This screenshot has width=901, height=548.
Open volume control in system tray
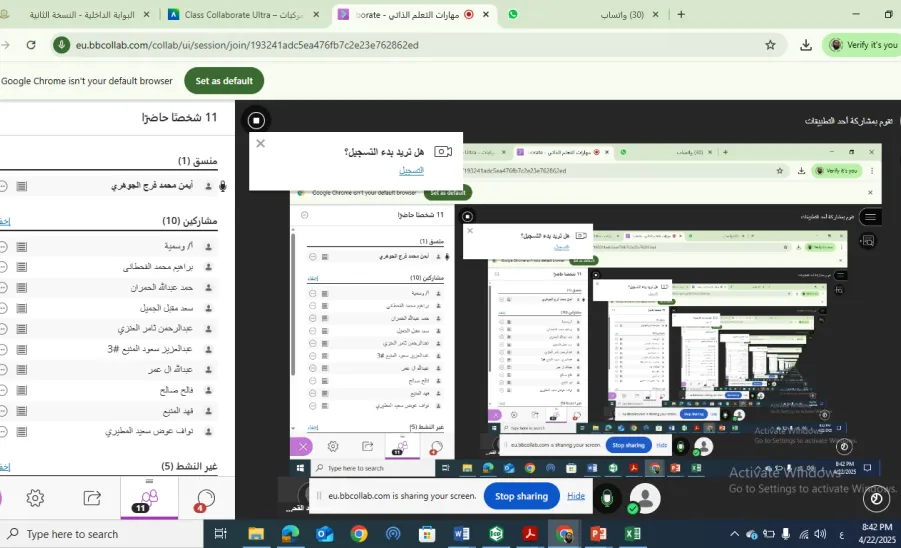point(821,534)
